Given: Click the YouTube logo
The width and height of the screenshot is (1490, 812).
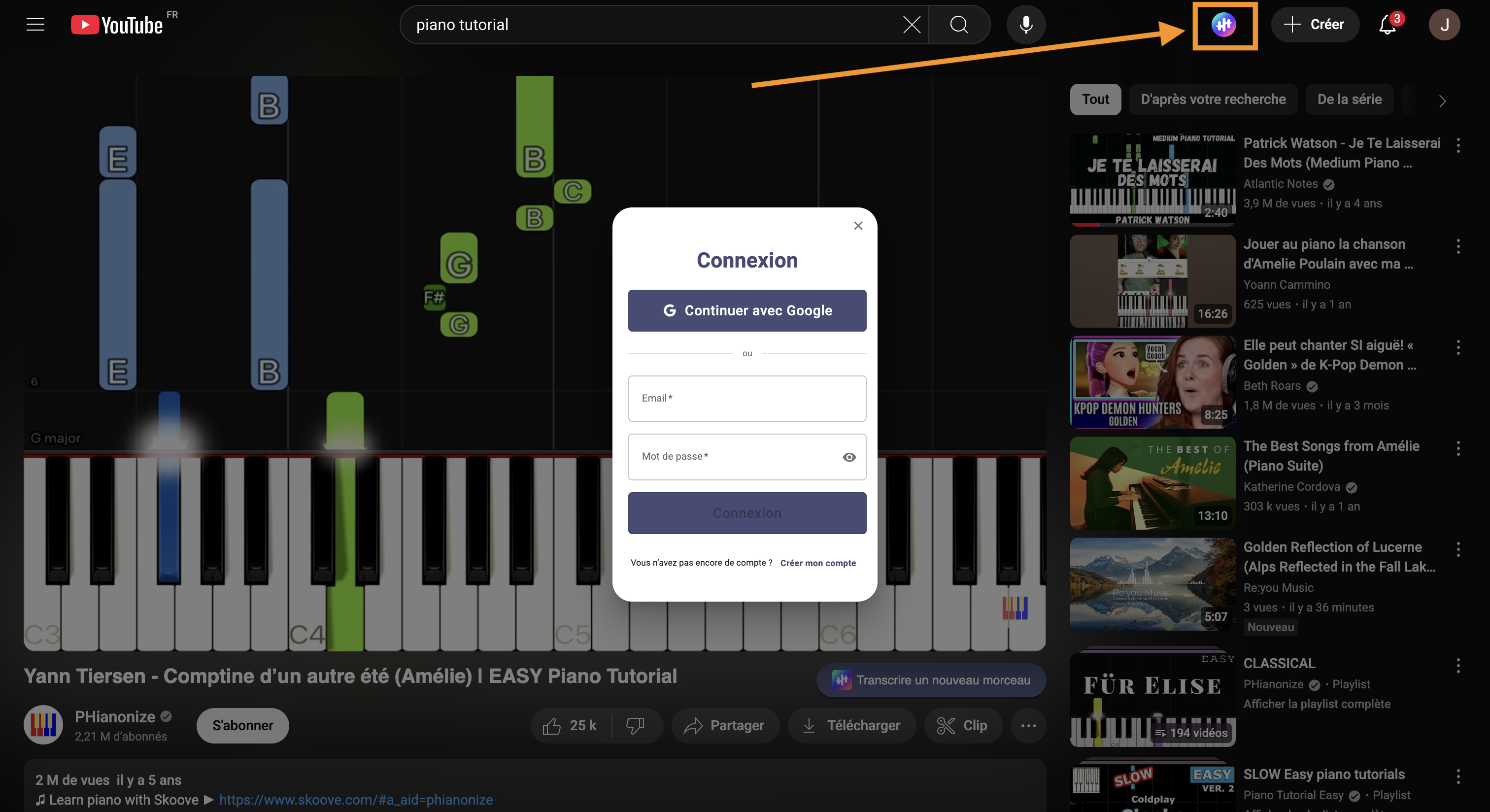Looking at the screenshot, I should [x=117, y=25].
